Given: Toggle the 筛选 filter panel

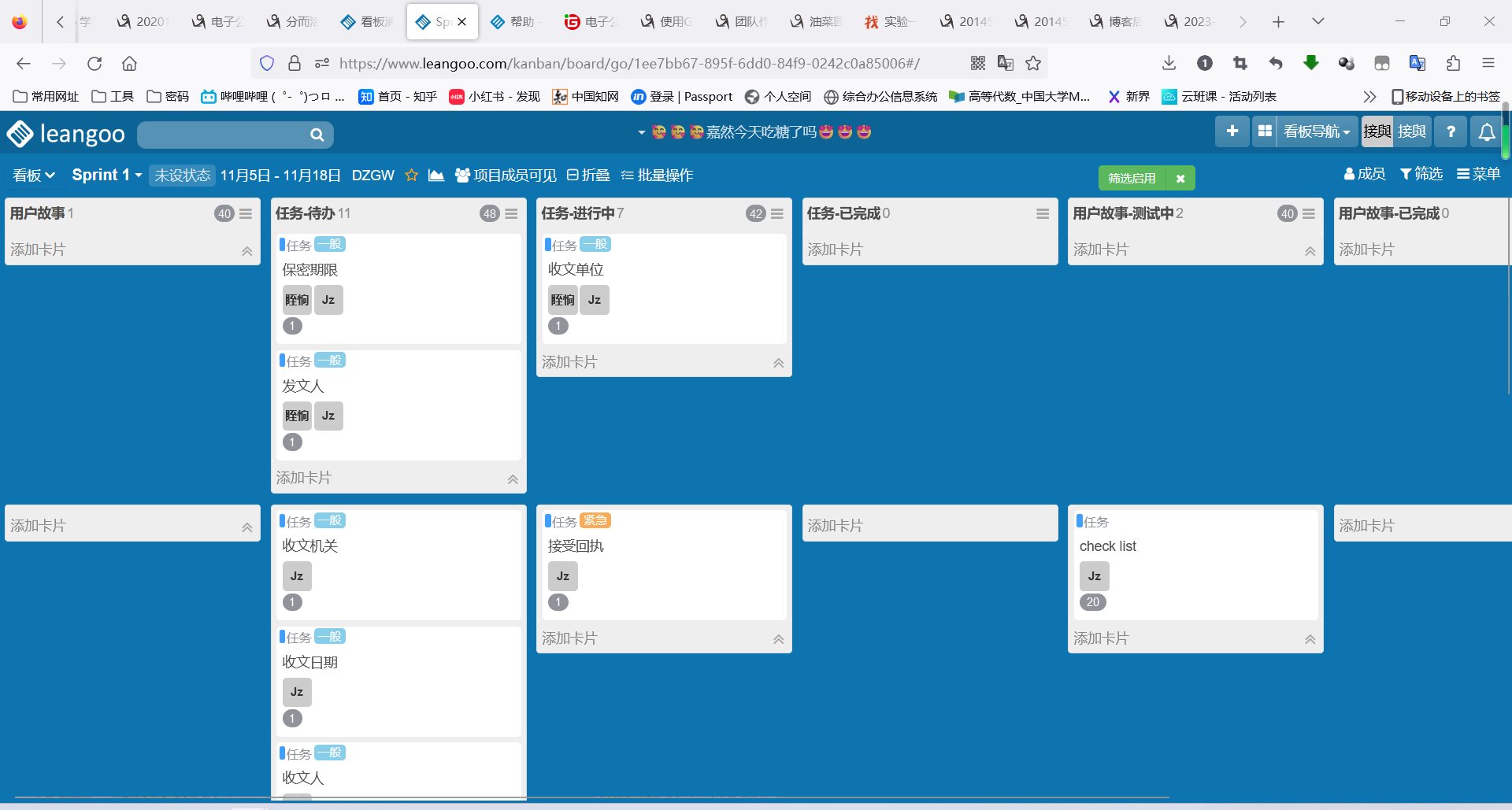Looking at the screenshot, I should (1421, 174).
